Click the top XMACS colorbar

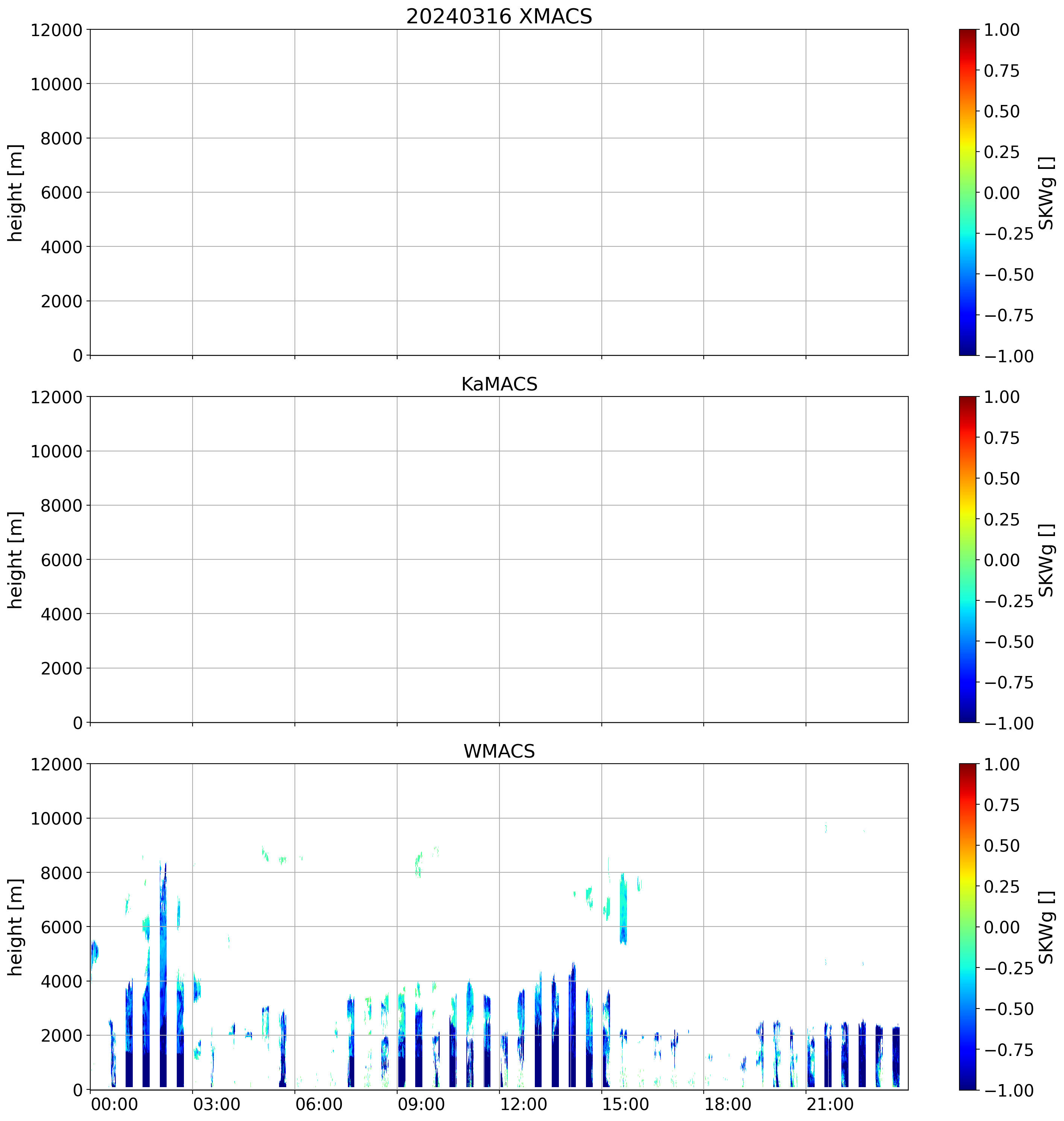click(x=968, y=192)
